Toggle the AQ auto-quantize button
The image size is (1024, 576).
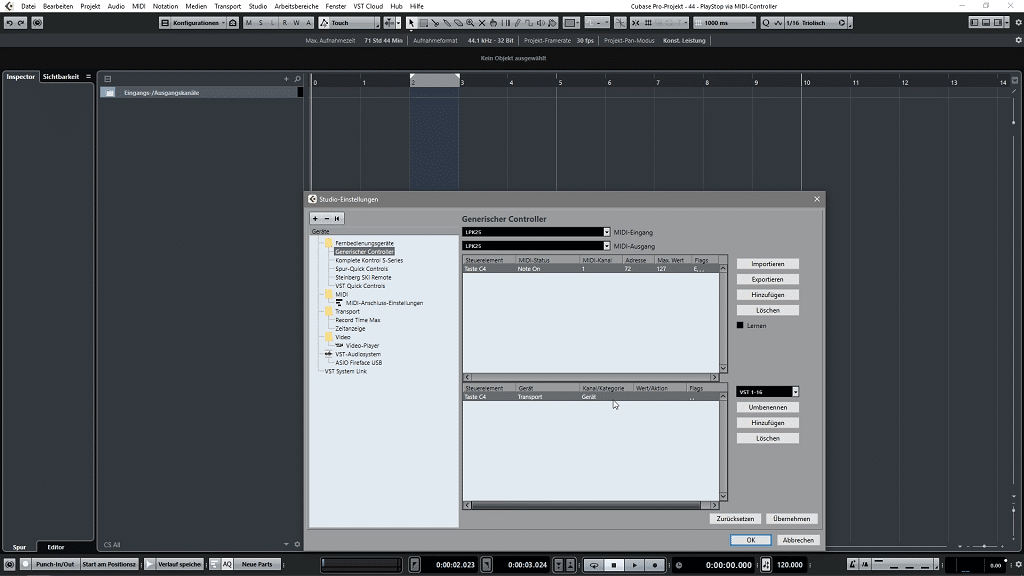point(227,564)
